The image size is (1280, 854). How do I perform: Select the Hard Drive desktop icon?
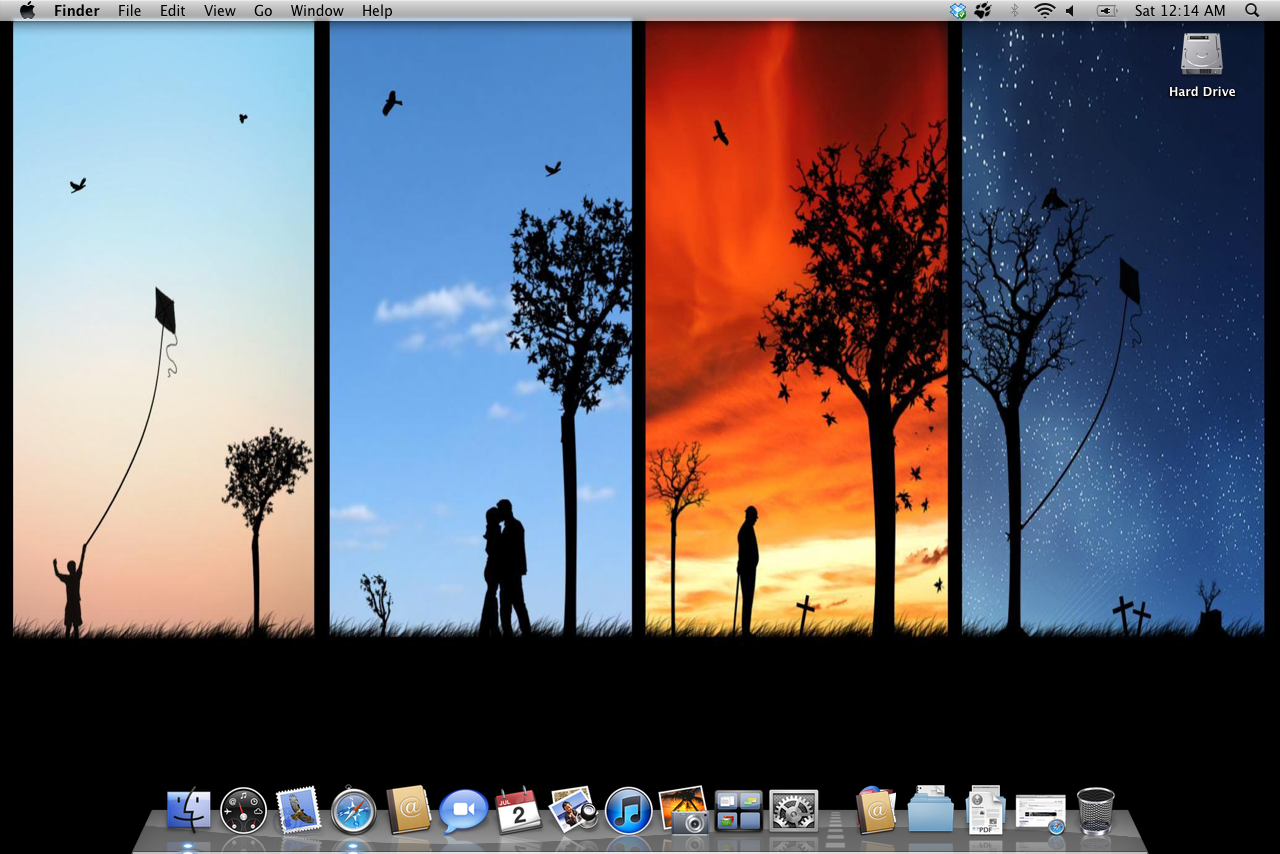[1202, 66]
